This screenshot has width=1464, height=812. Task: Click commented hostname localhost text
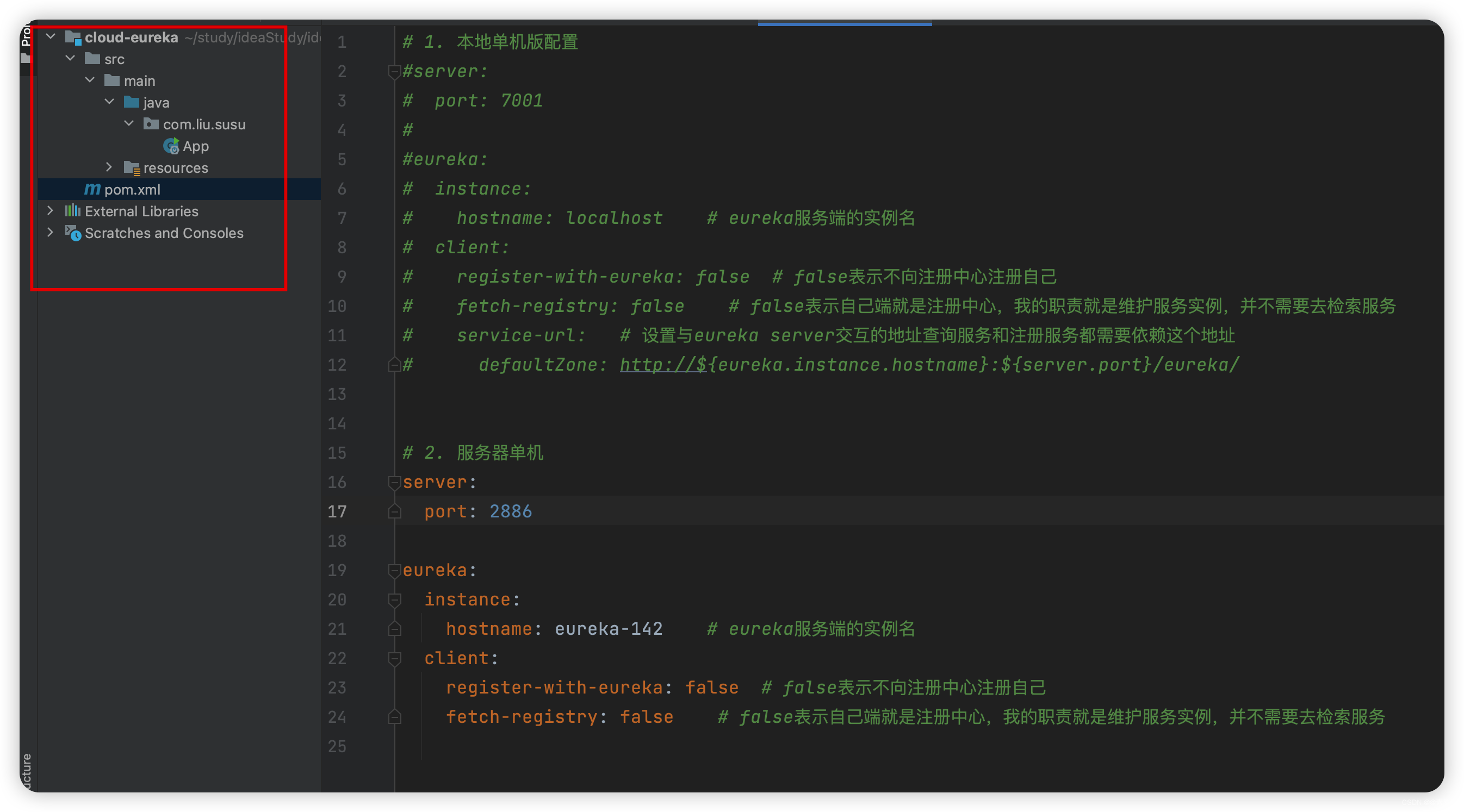(559, 218)
